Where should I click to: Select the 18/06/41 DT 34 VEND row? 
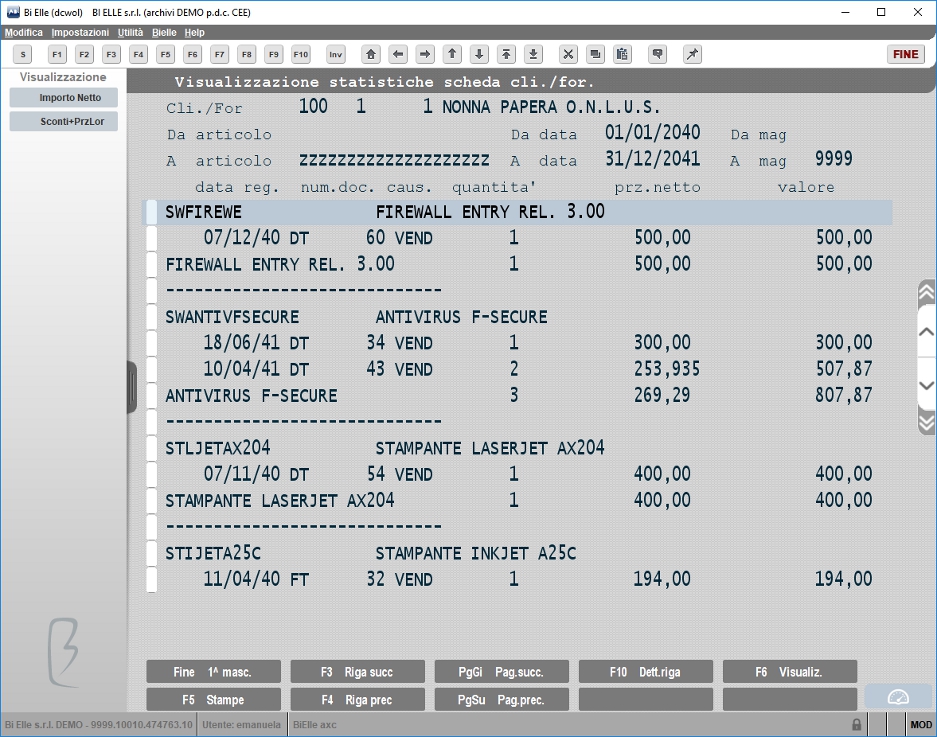(519, 343)
